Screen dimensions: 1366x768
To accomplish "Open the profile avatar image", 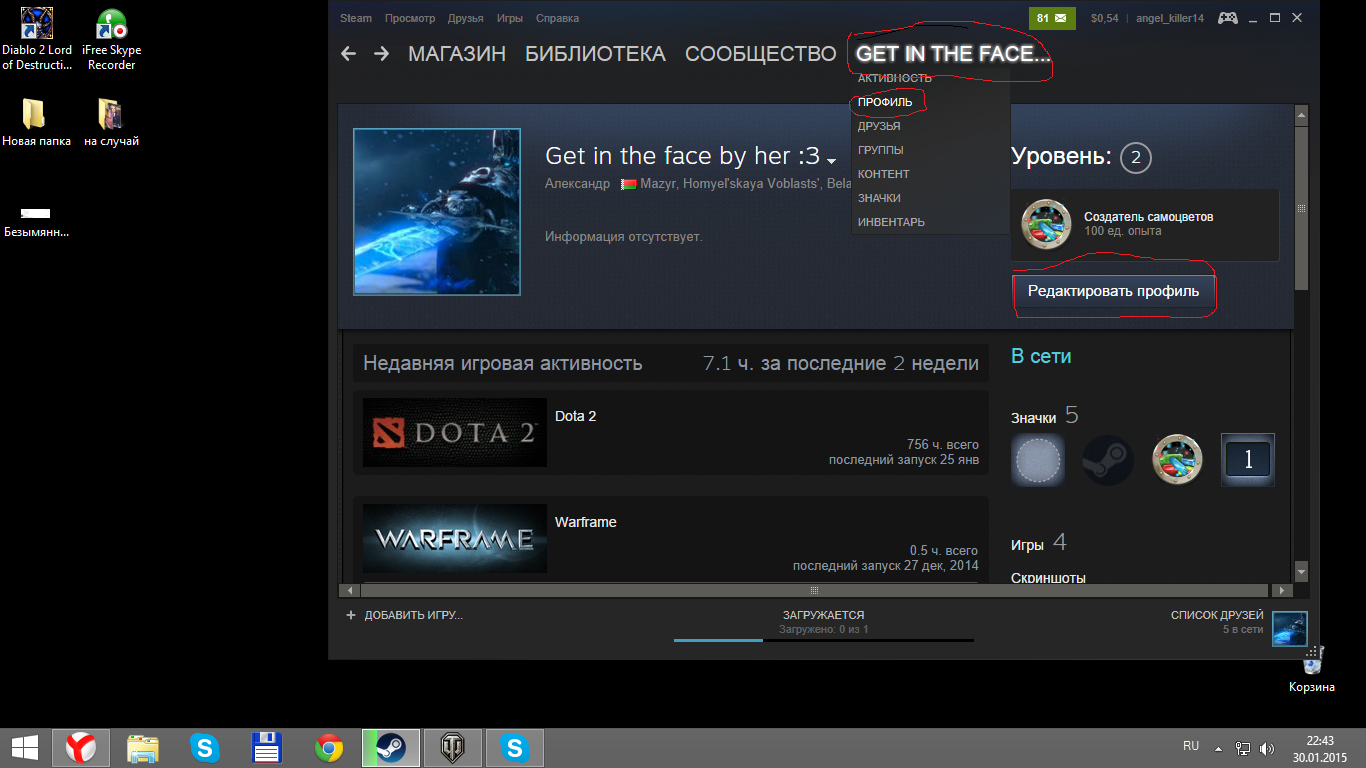I will pos(437,212).
